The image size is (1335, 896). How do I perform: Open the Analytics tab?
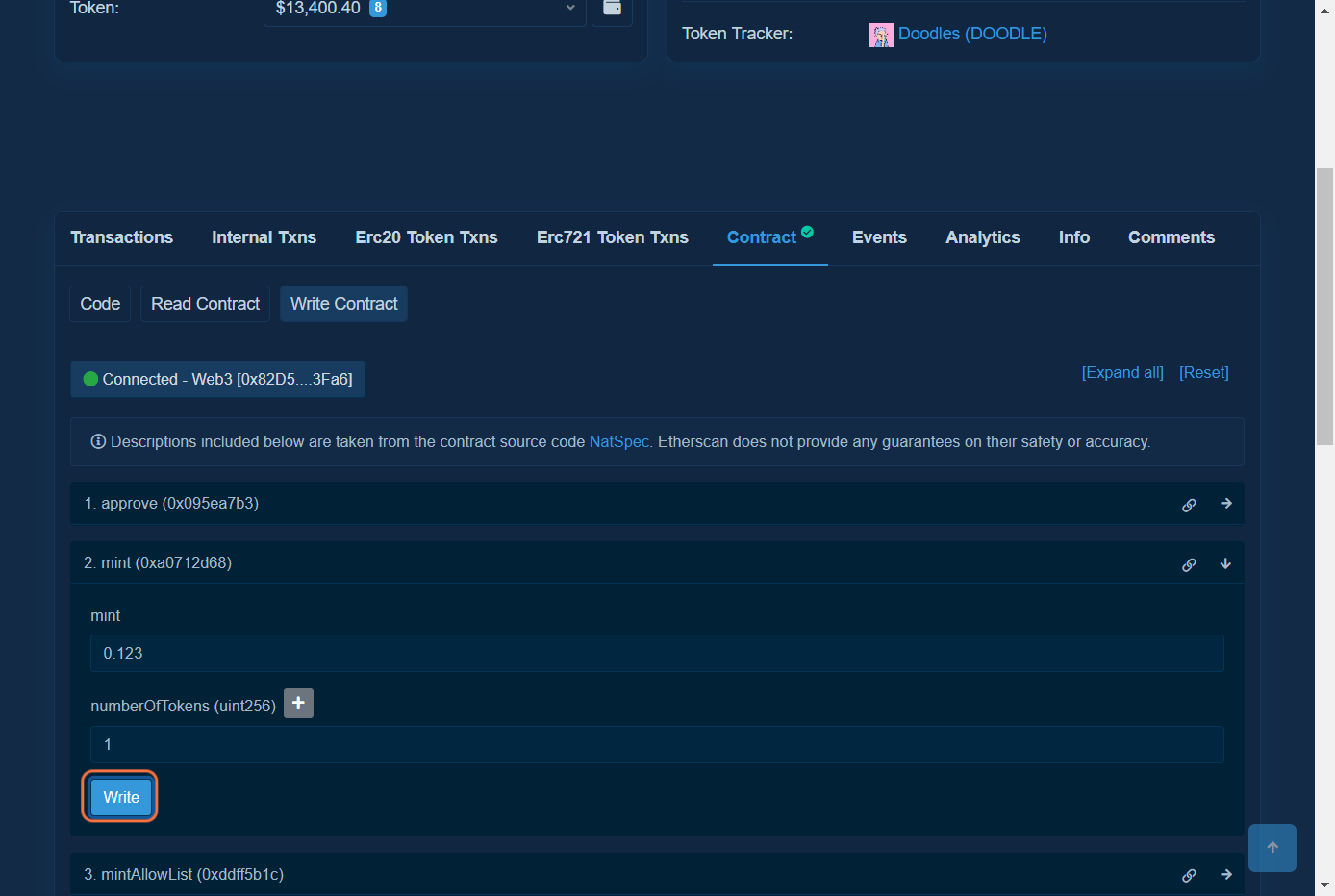point(982,237)
